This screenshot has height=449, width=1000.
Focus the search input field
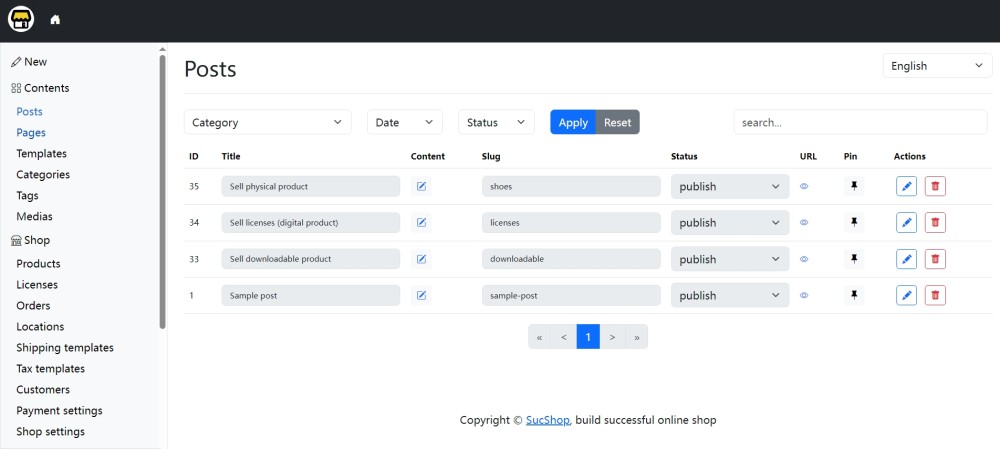pyautogui.click(x=860, y=122)
